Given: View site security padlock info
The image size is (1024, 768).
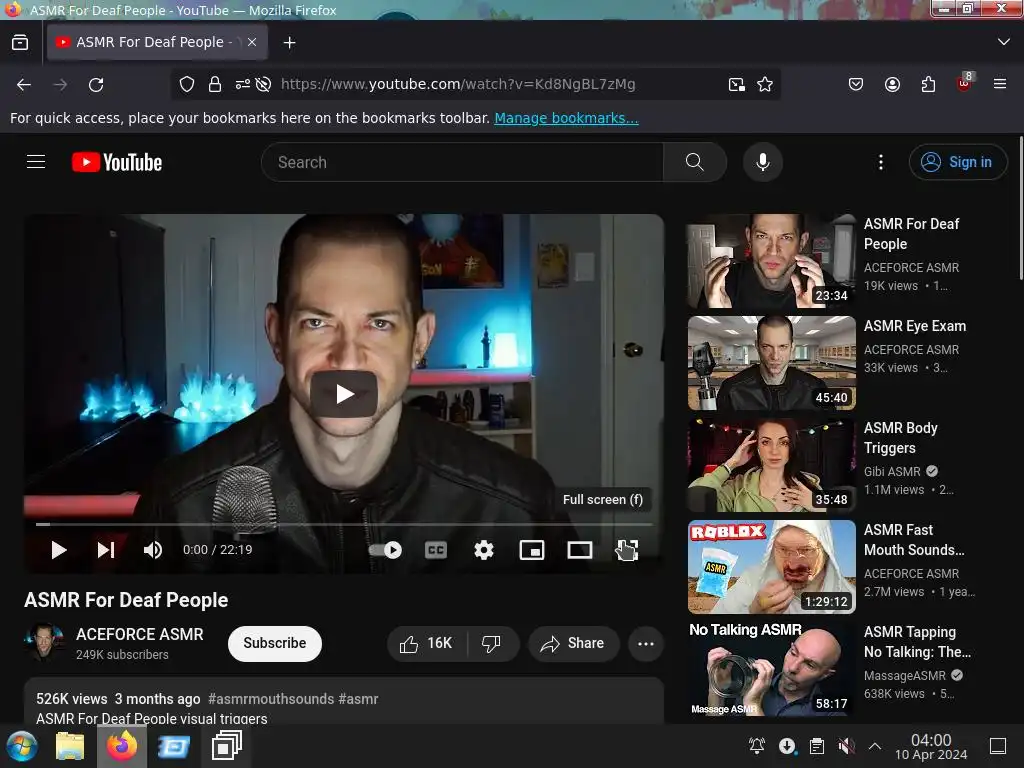Looking at the screenshot, I should [x=215, y=84].
